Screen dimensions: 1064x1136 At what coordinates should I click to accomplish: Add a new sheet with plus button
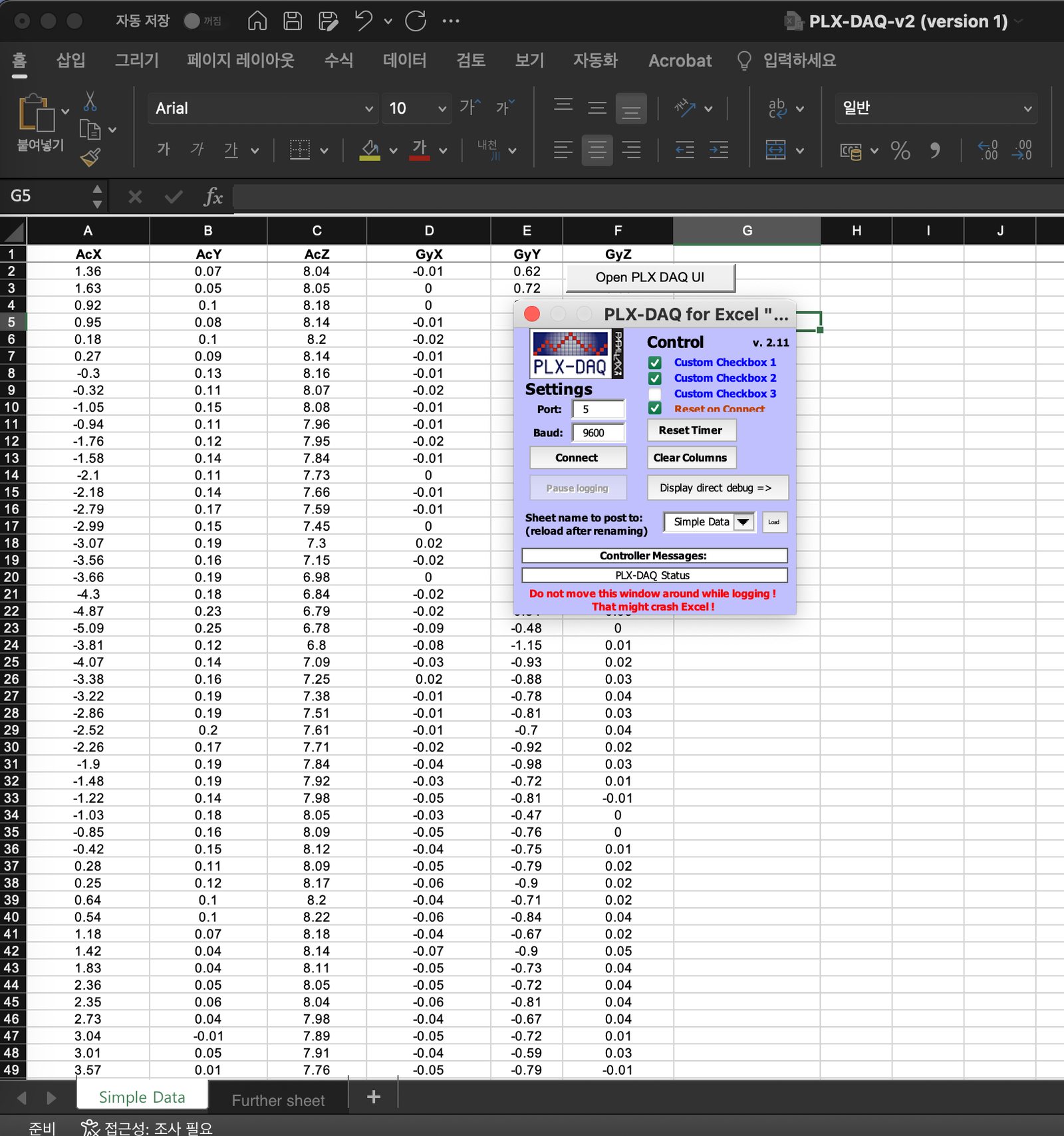tap(374, 1097)
